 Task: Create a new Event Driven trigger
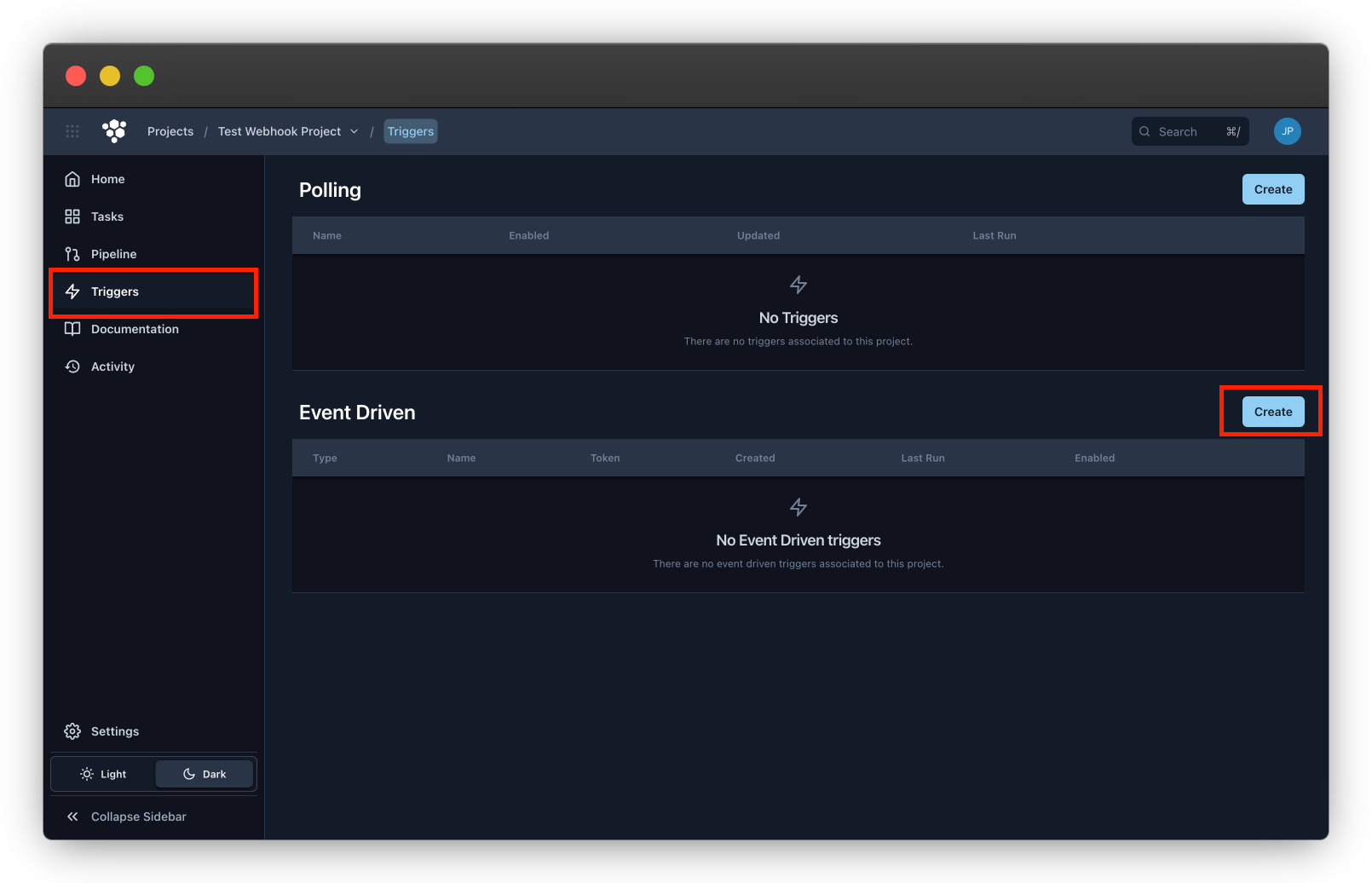[1272, 412]
